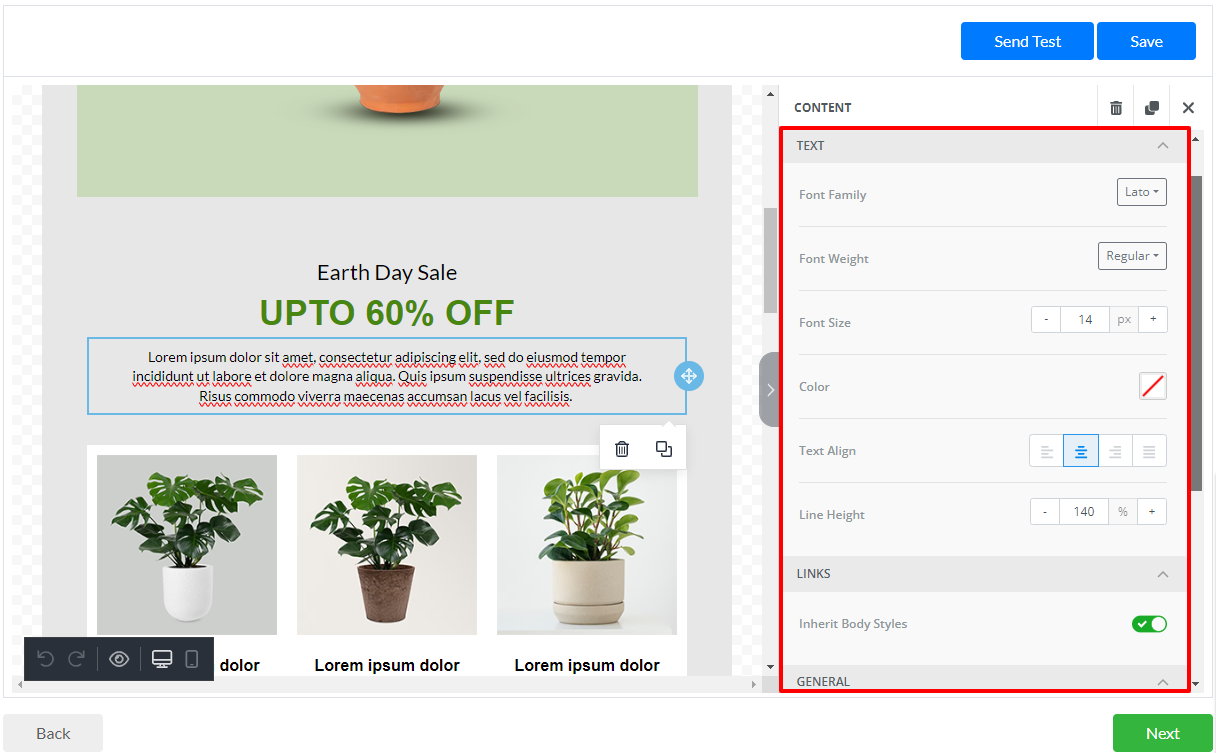Collapse the Text section header
This screenshot has width=1216, height=753.
(x=1162, y=146)
